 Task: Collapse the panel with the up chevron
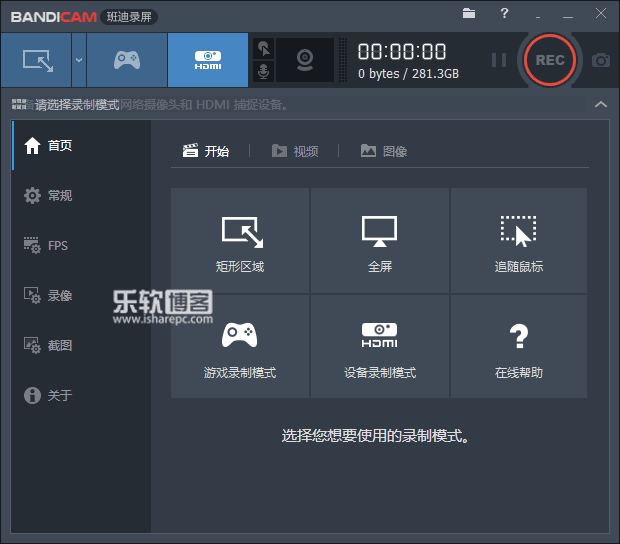pos(601,104)
